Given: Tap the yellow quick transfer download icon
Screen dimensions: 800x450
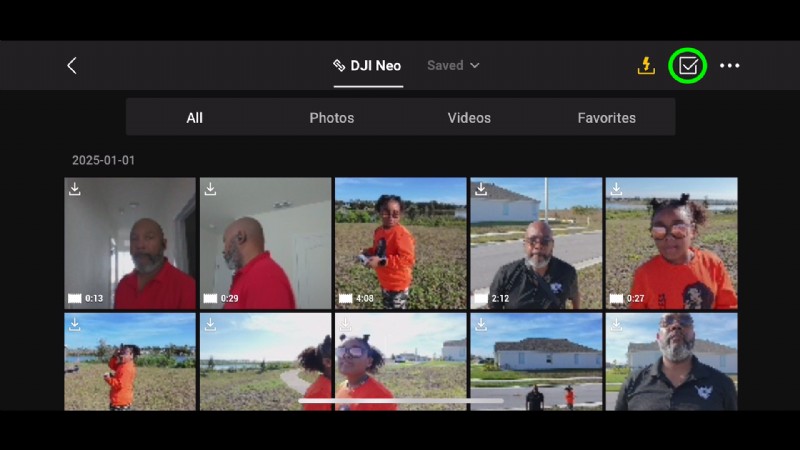Looking at the screenshot, I should pyautogui.click(x=646, y=65).
